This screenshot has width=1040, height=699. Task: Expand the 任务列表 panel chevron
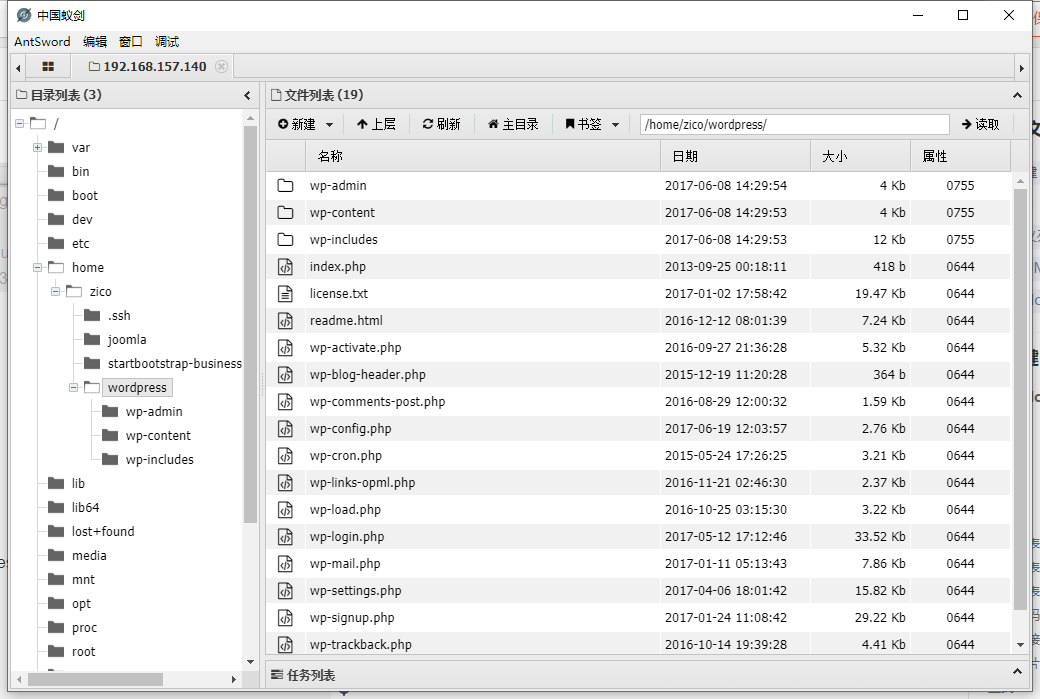tap(1017, 672)
